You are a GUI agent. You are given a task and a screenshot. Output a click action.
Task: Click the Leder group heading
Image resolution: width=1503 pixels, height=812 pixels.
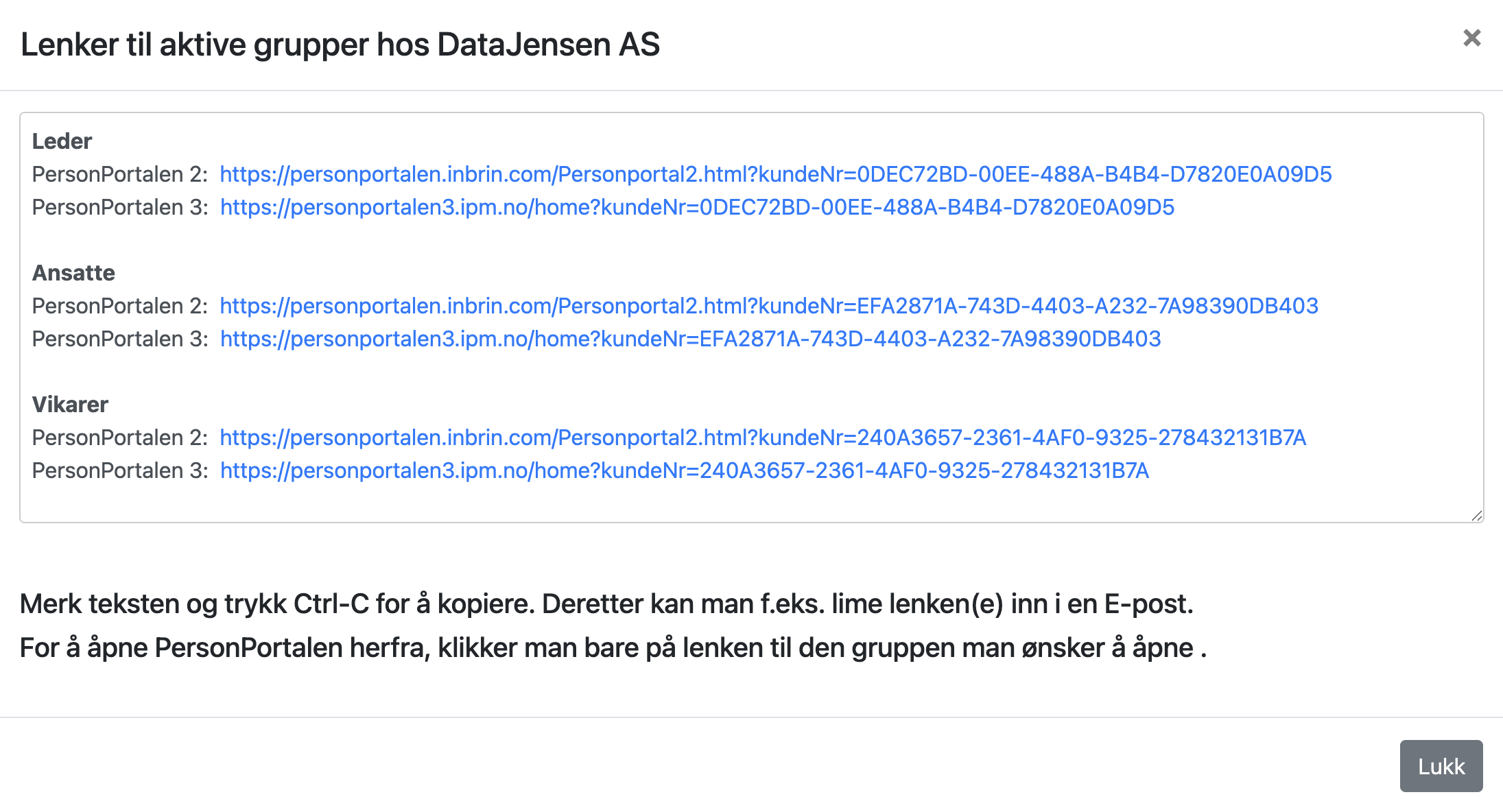click(62, 141)
